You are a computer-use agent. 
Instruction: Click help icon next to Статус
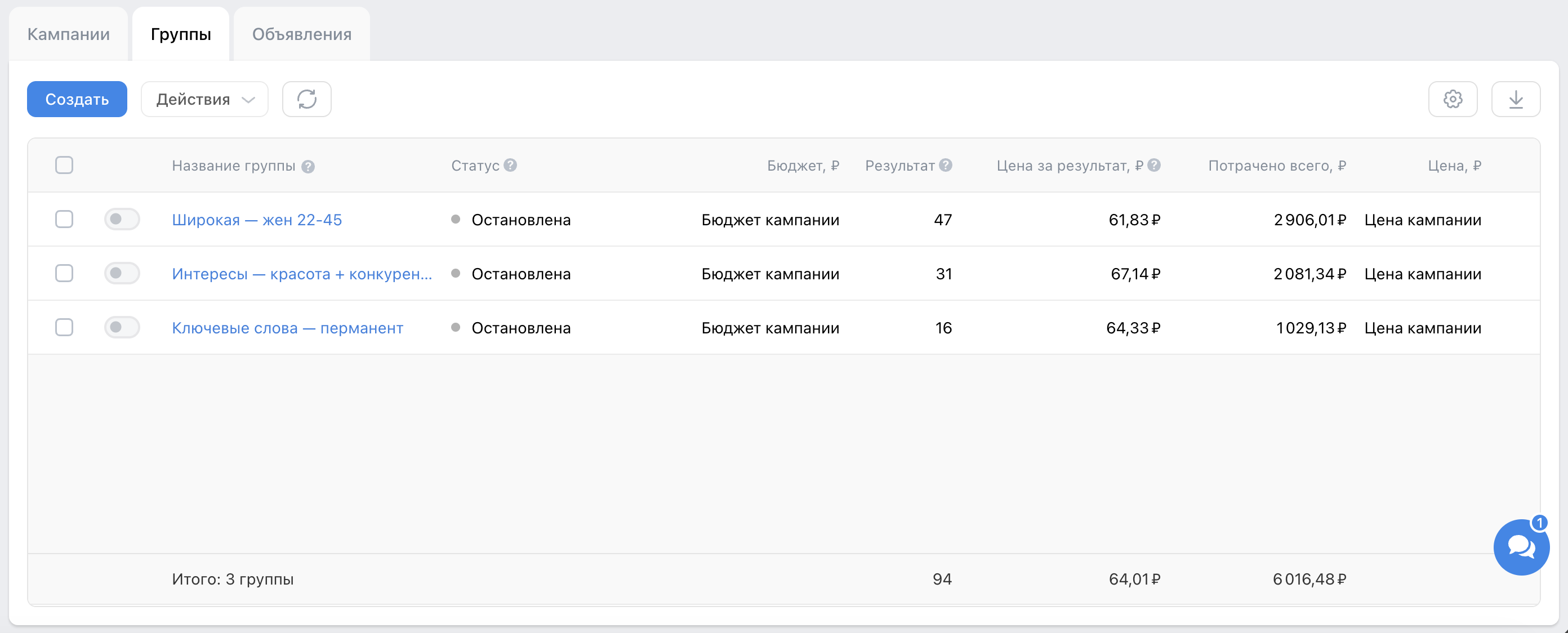[x=510, y=165]
